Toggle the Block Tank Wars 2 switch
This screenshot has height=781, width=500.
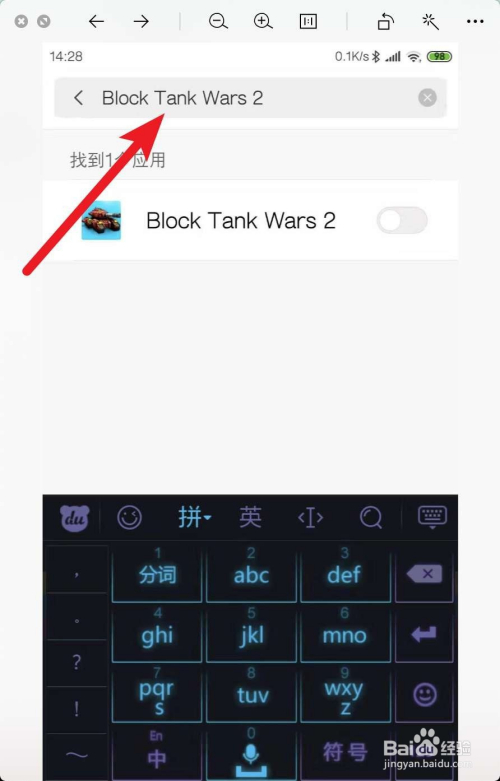[402, 220]
